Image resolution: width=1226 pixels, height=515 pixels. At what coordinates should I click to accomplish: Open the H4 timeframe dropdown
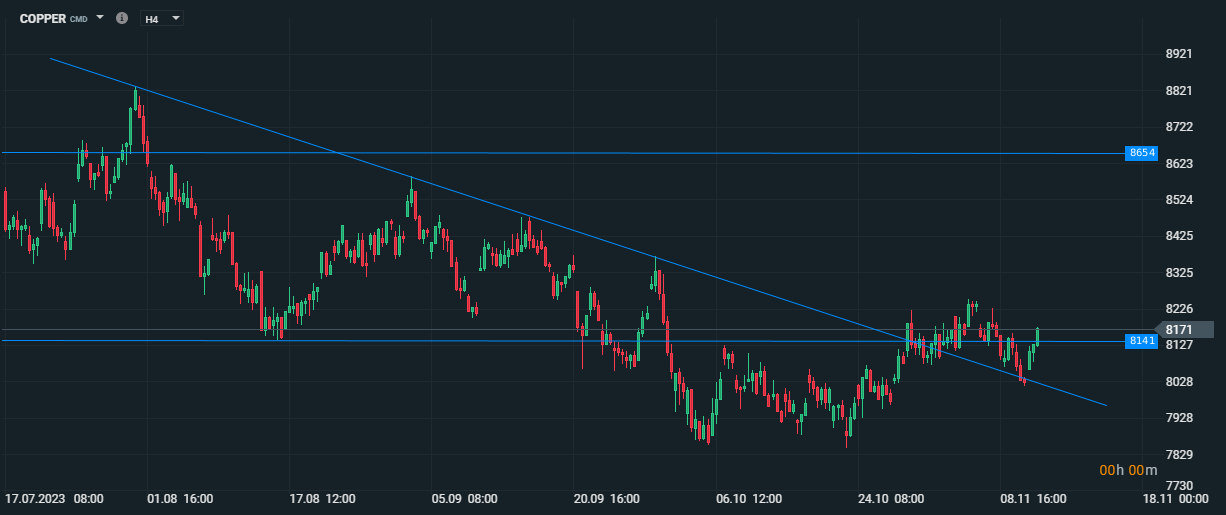click(x=161, y=18)
